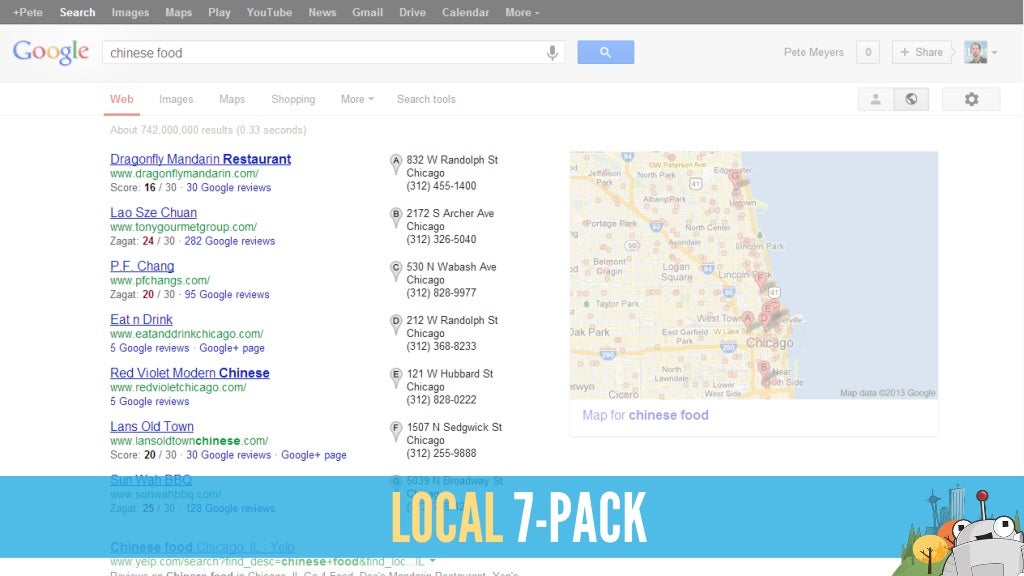This screenshot has height=576, width=1024.
Task: Open Calendar in the top bar
Action: [465, 12]
